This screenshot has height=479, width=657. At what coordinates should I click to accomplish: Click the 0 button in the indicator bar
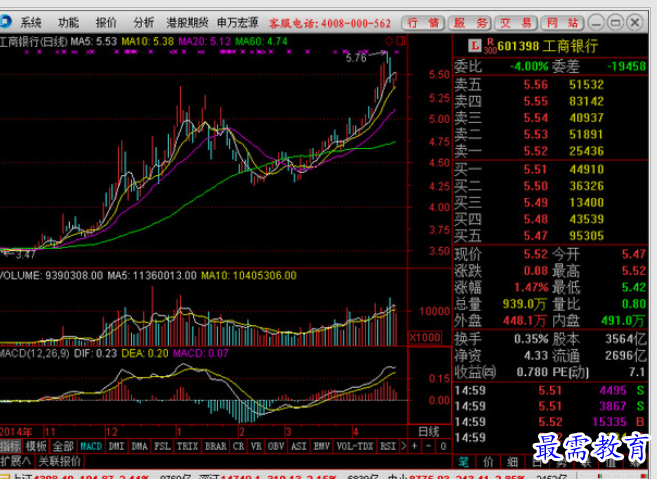[443, 446]
